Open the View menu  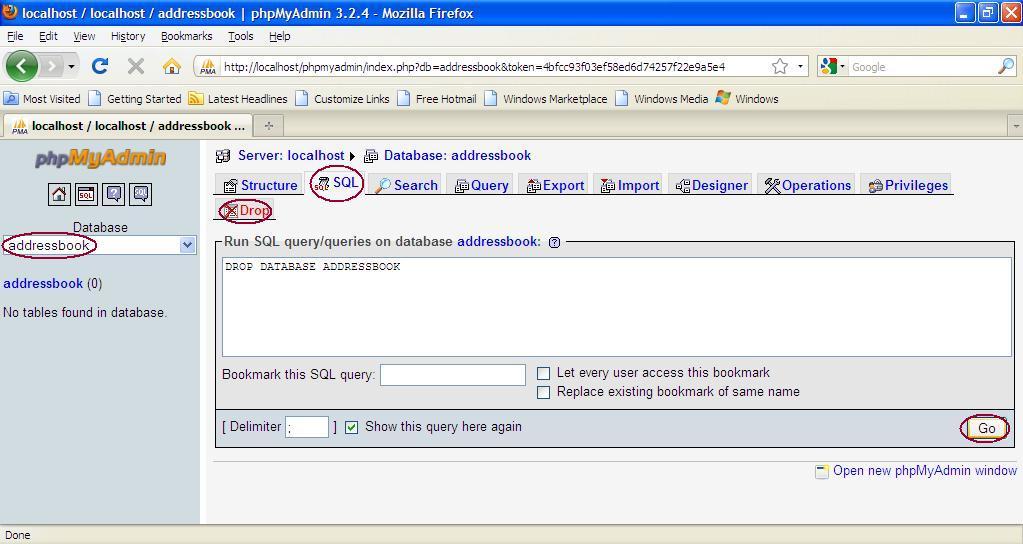pyautogui.click(x=84, y=37)
